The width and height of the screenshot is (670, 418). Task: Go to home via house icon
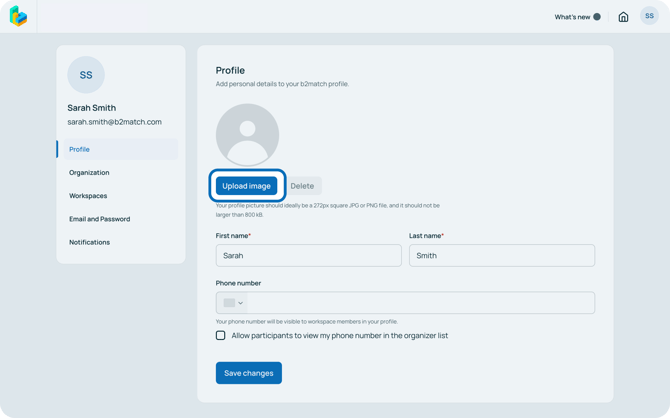(623, 17)
